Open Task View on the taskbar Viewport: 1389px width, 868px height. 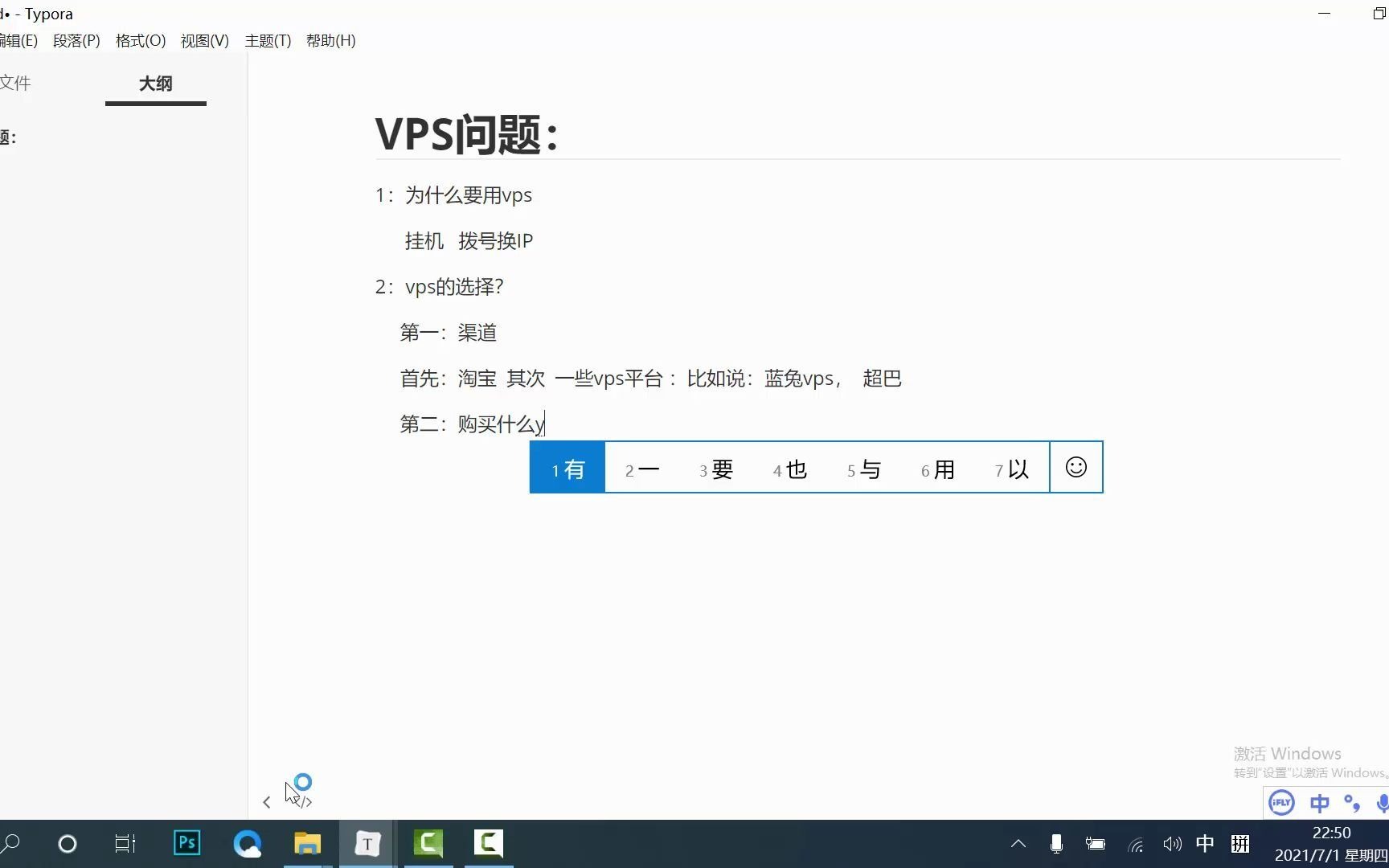pyautogui.click(x=125, y=844)
